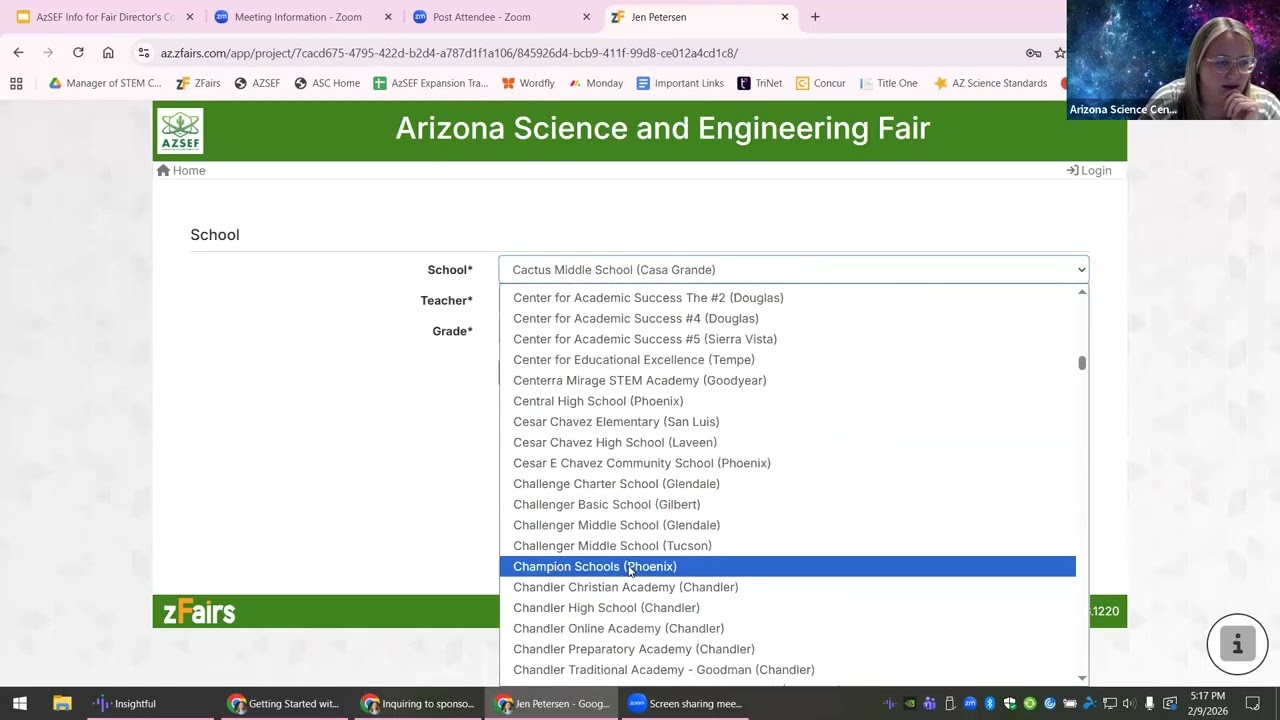Open the round info button at bottom right

click(1237, 645)
